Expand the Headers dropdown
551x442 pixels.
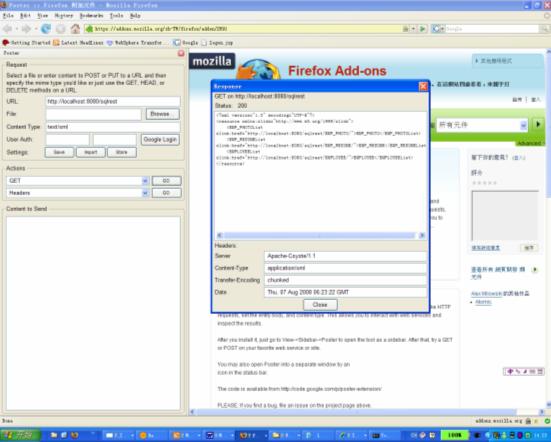(145, 193)
